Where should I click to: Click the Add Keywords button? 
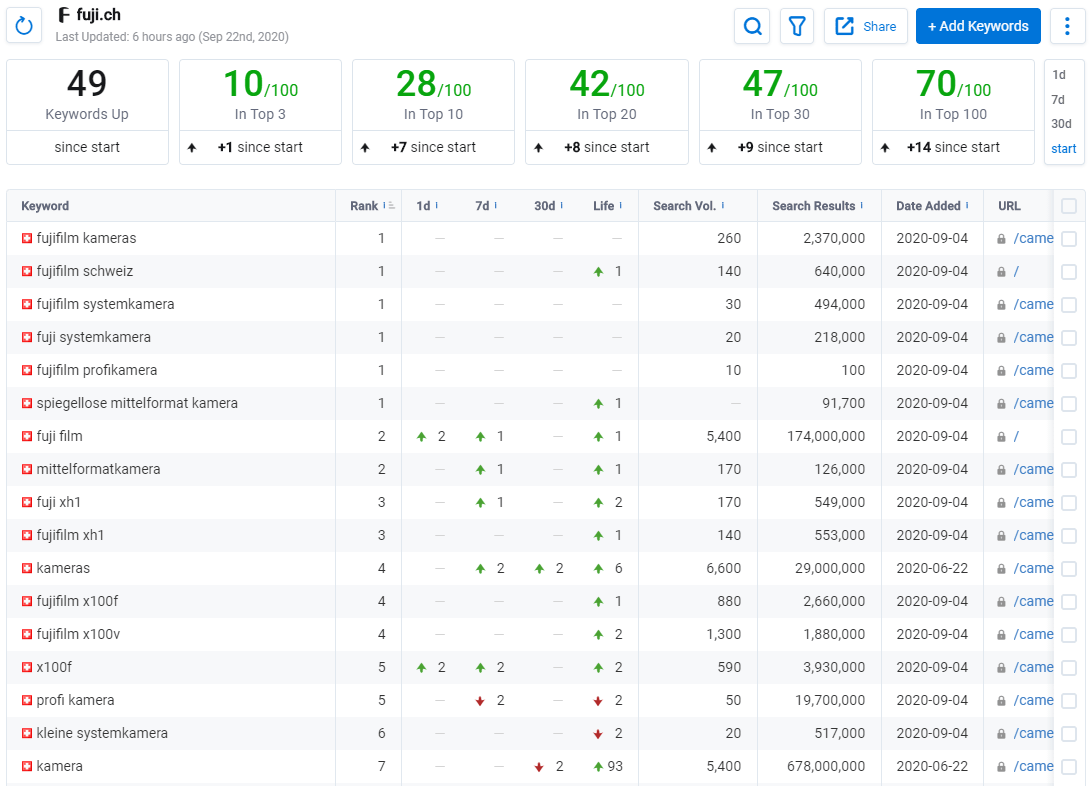point(978,26)
